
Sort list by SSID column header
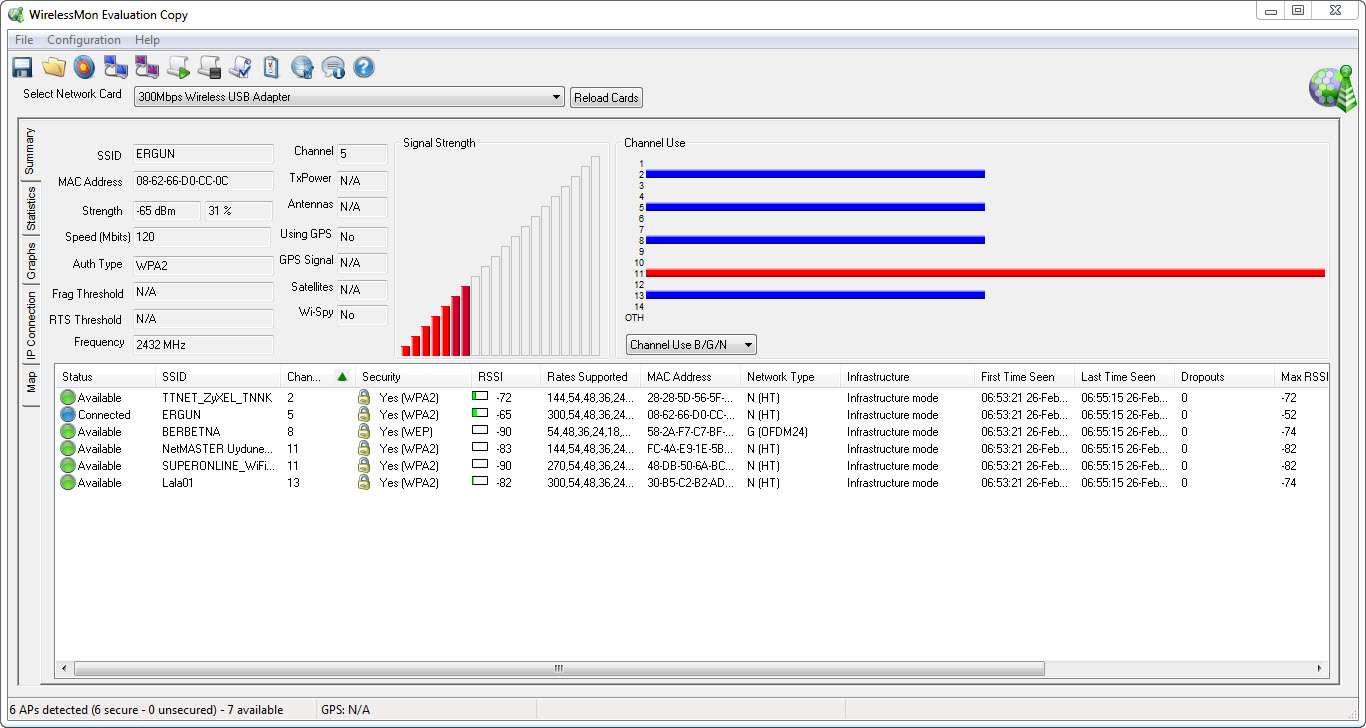[217, 377]
